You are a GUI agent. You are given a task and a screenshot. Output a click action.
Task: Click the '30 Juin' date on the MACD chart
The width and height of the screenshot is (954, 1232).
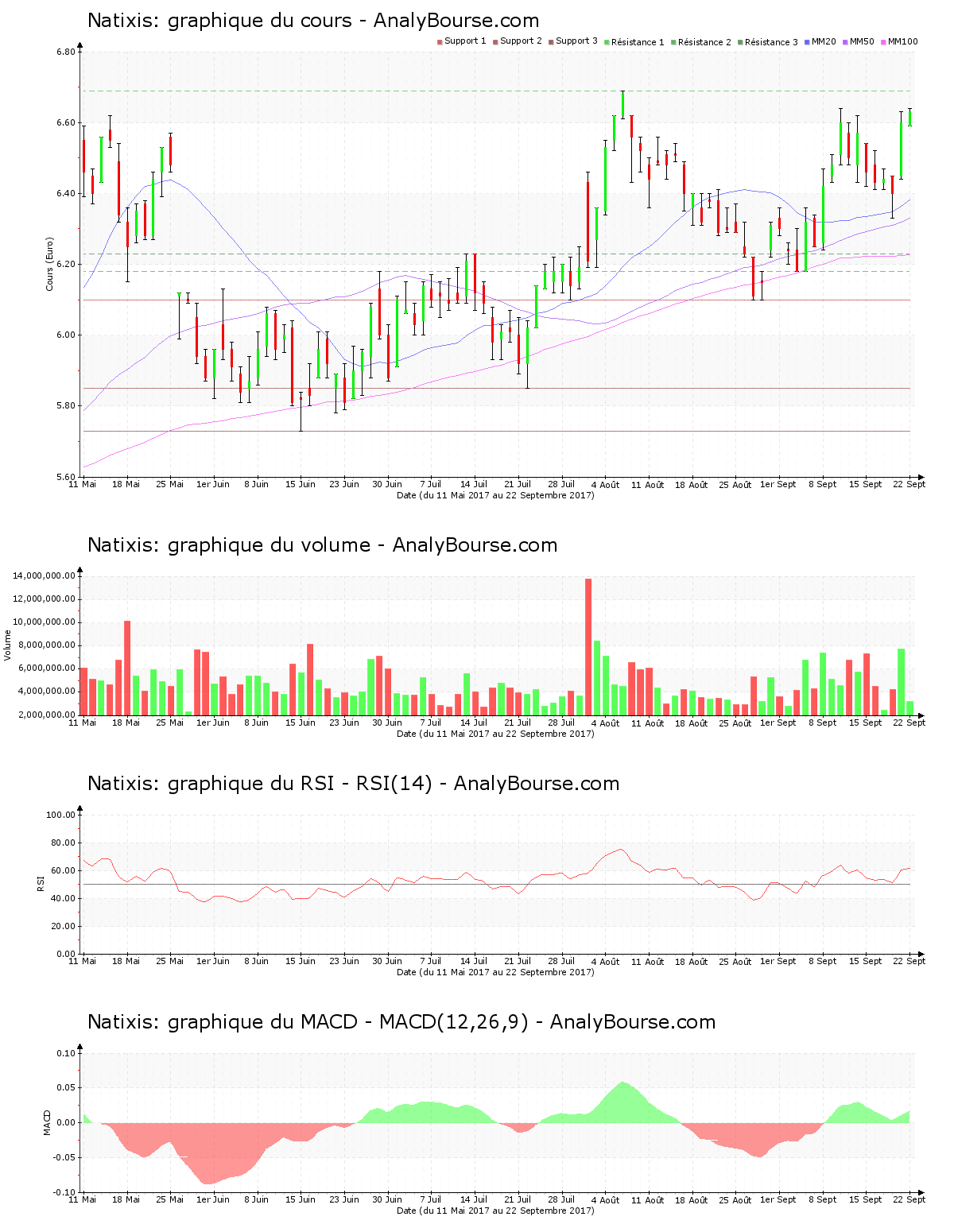click(388, 1199)
